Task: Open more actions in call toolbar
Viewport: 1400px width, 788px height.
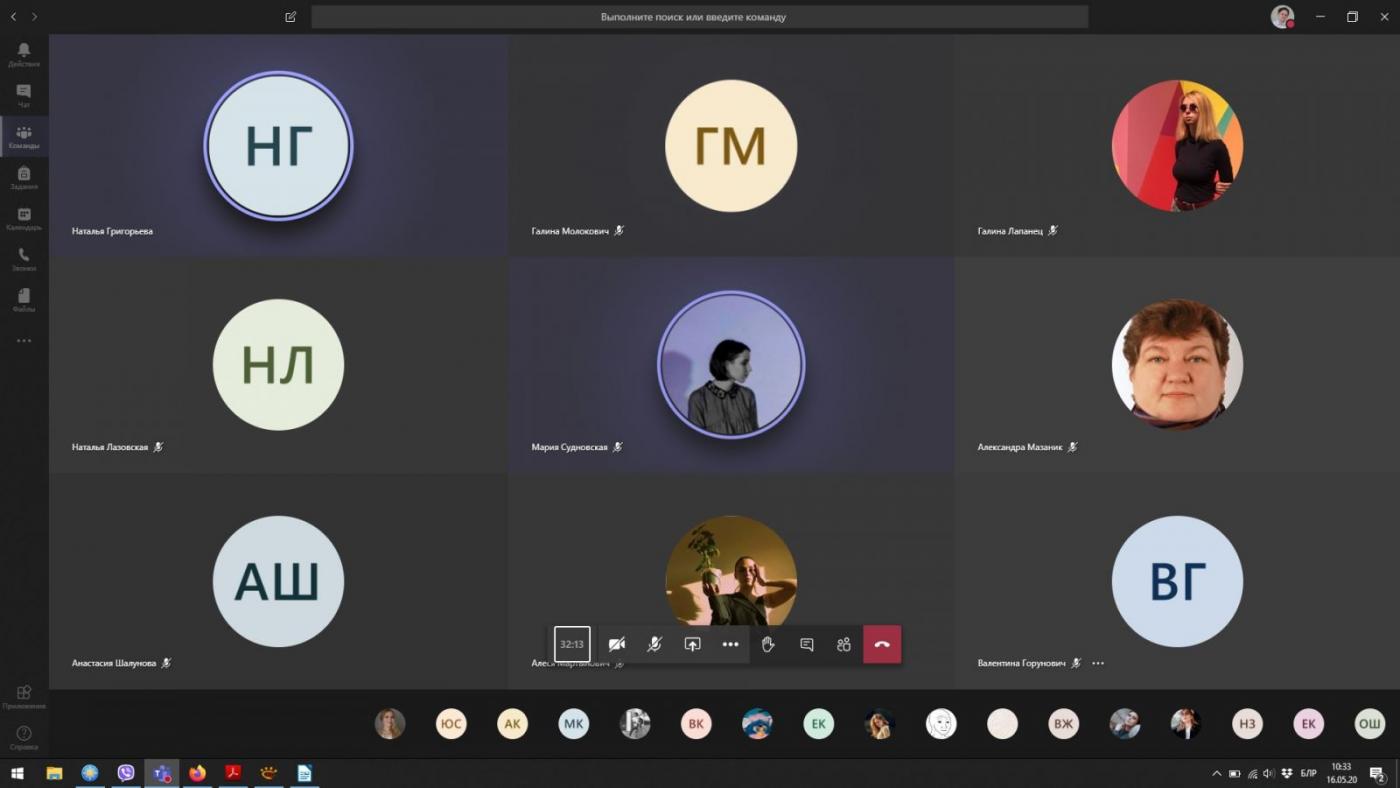Action: (x=730, y=644)
